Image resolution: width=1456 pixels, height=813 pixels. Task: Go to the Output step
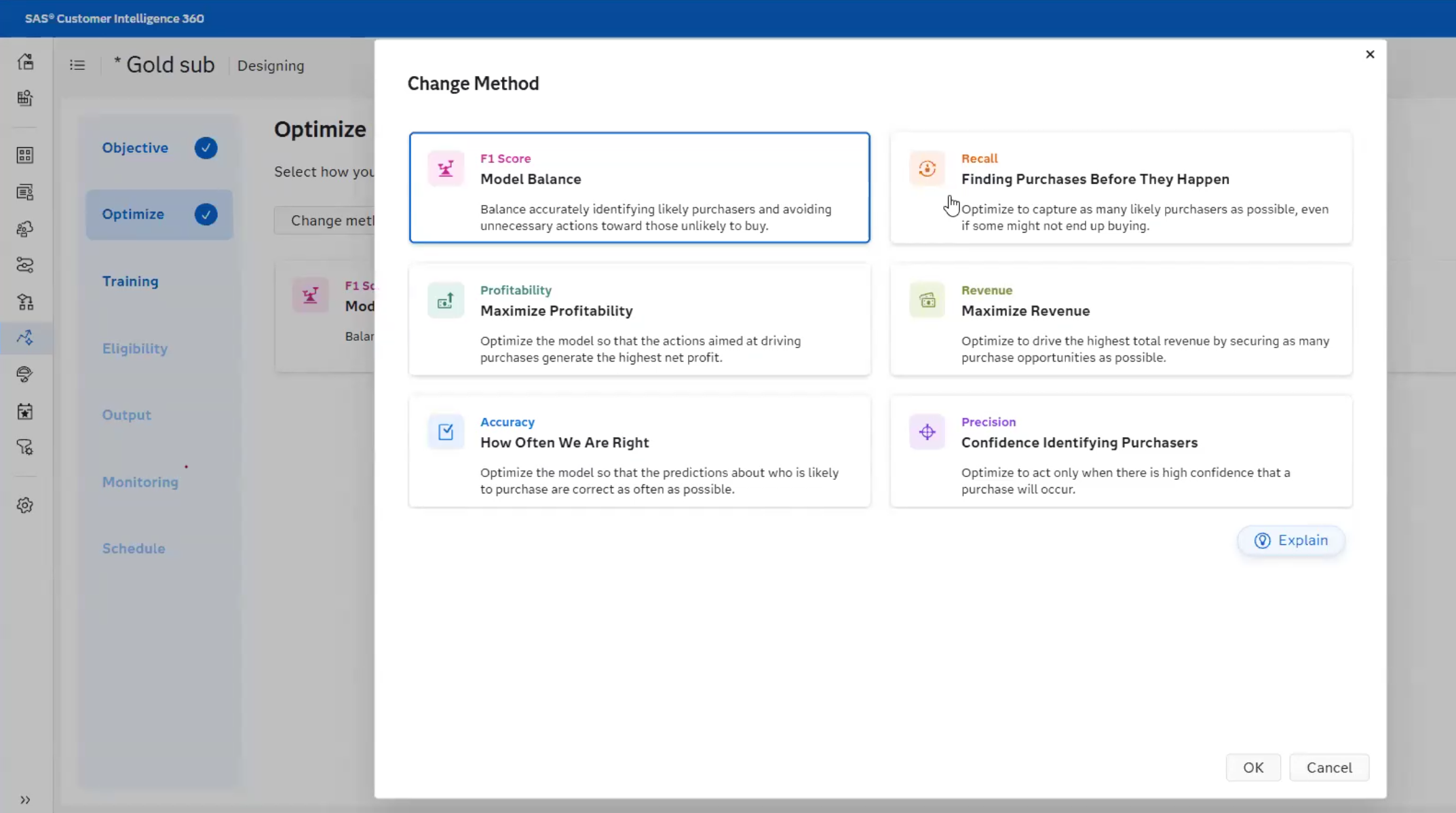pos(127,415)
